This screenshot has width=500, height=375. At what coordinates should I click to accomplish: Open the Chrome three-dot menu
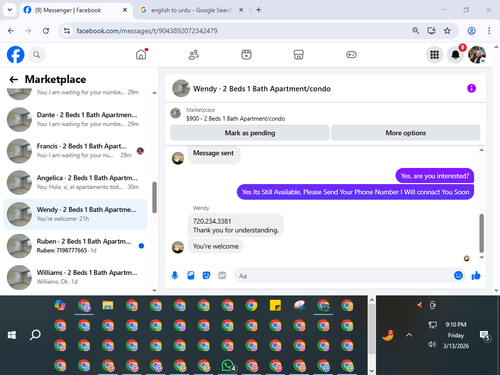(489, 31)
